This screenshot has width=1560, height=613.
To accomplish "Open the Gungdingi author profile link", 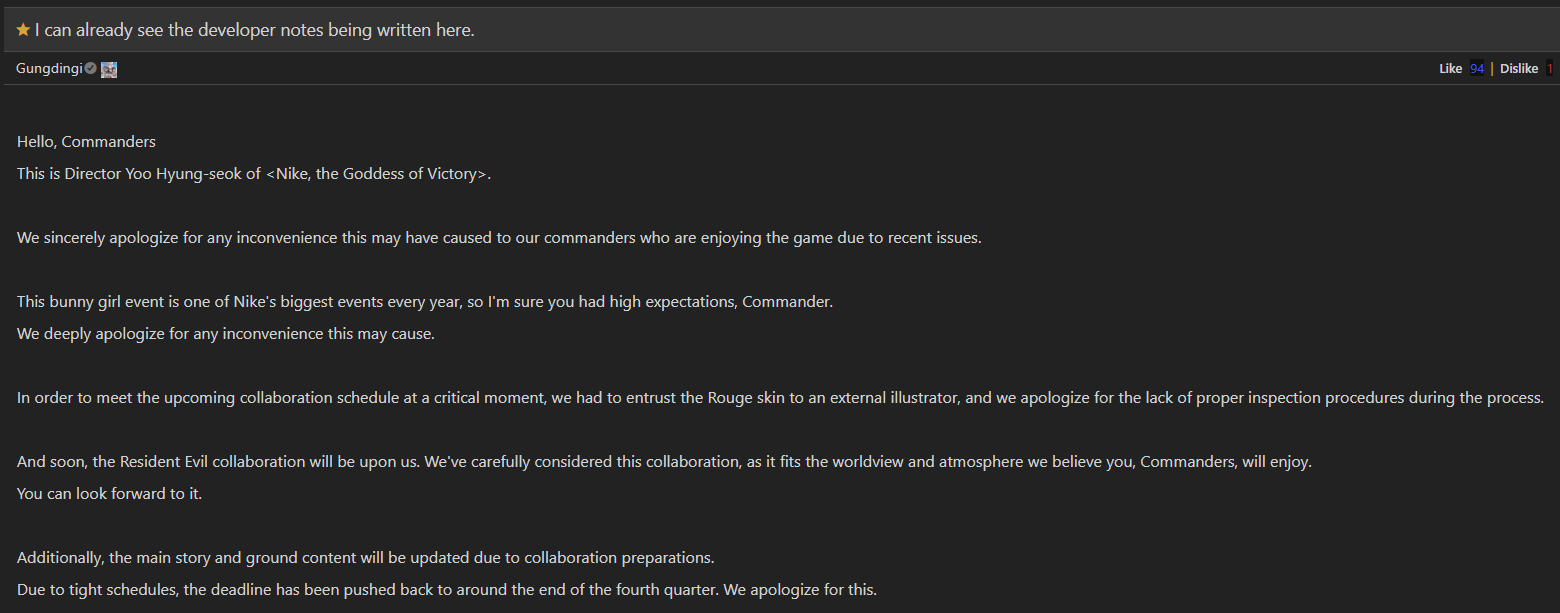I will [49, 68].
